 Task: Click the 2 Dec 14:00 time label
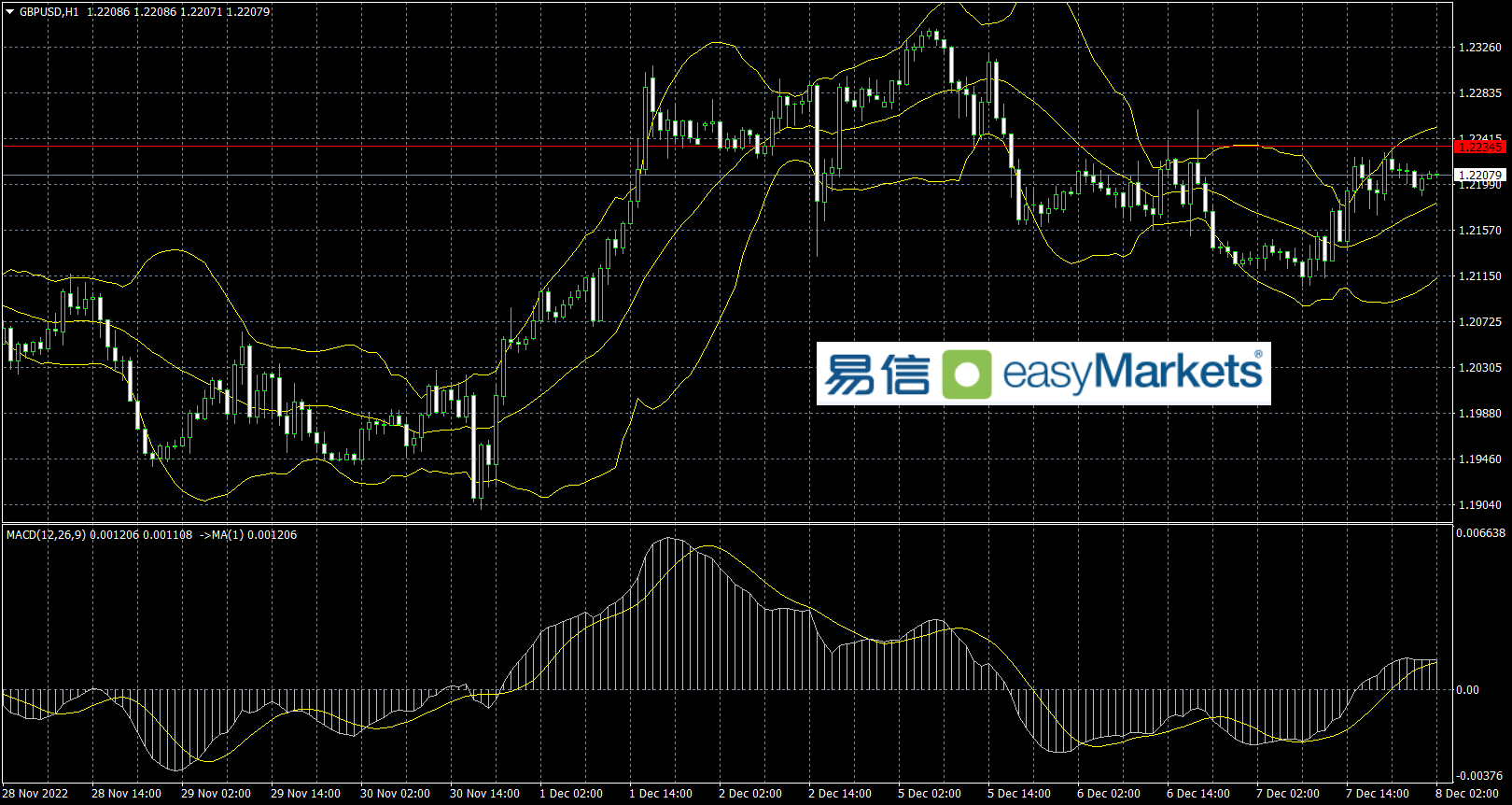point(840,794)
